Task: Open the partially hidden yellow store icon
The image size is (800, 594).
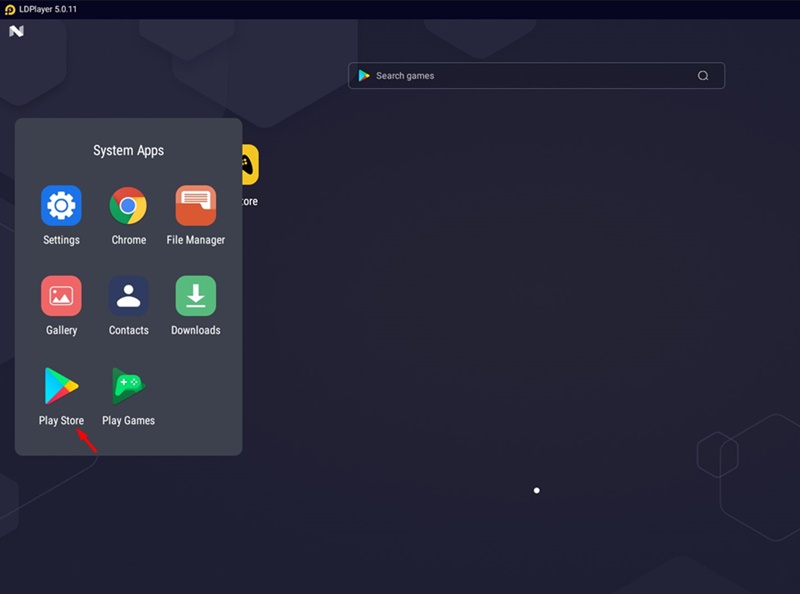Action: [x=249, y=165]
